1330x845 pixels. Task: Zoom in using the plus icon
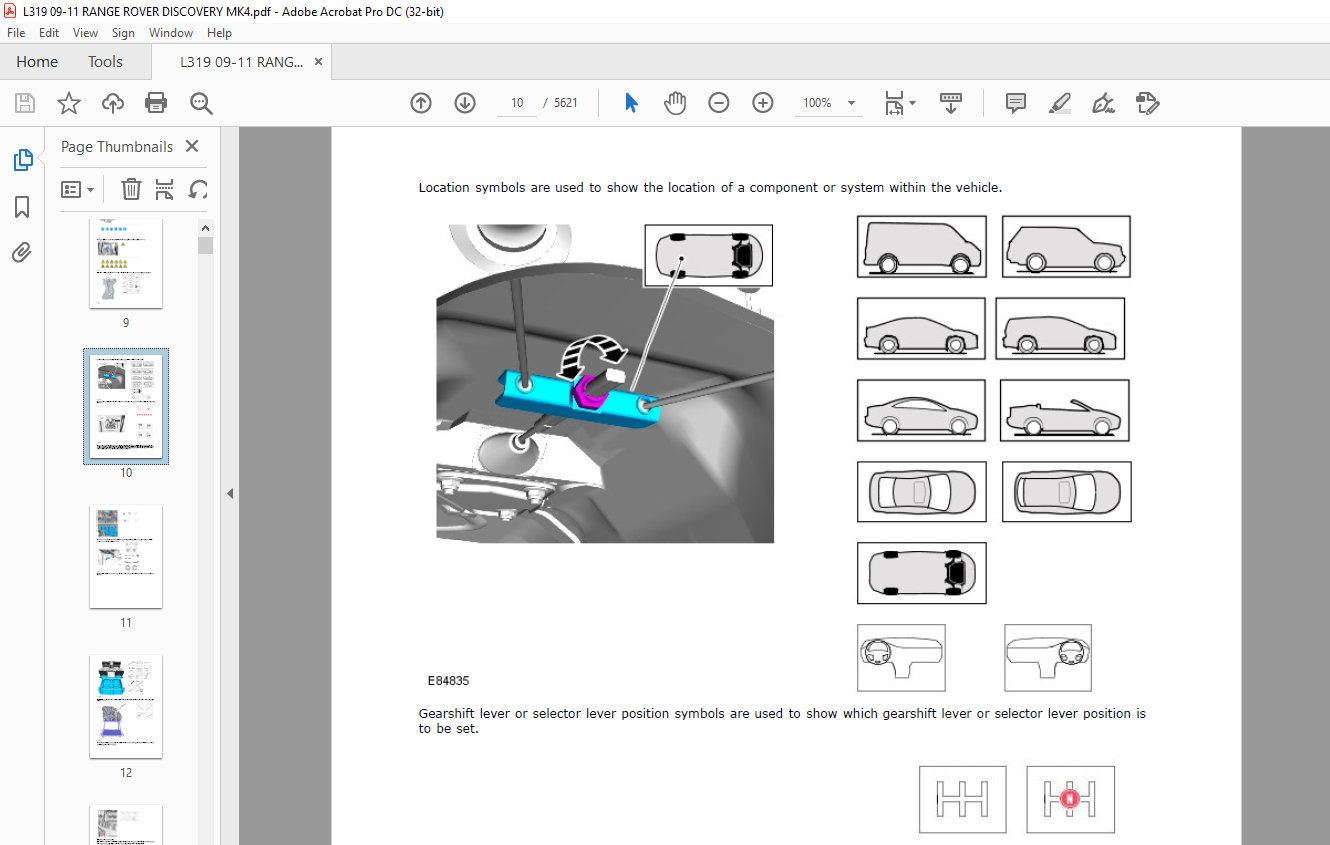(x=763, y=103)
